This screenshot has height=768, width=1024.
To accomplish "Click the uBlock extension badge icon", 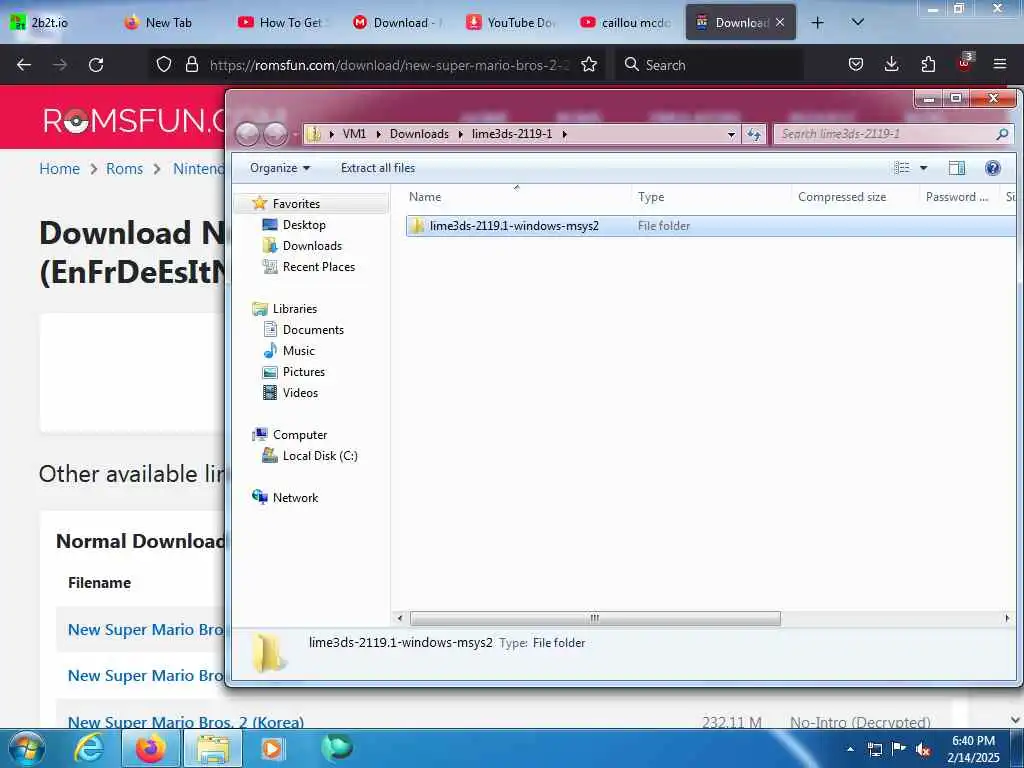I will tap(965, 63).
